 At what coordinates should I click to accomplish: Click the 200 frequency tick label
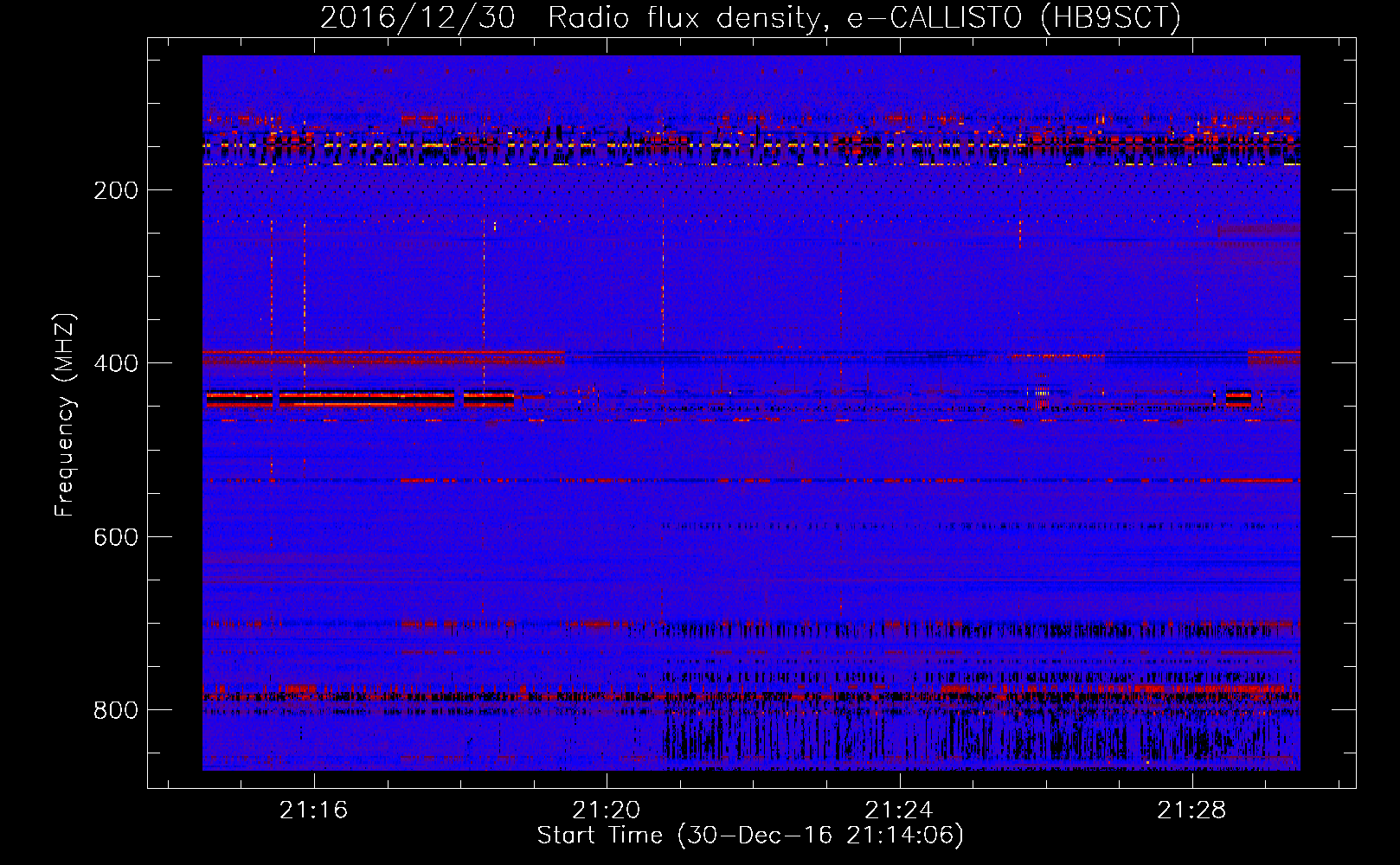coord(116,190)
